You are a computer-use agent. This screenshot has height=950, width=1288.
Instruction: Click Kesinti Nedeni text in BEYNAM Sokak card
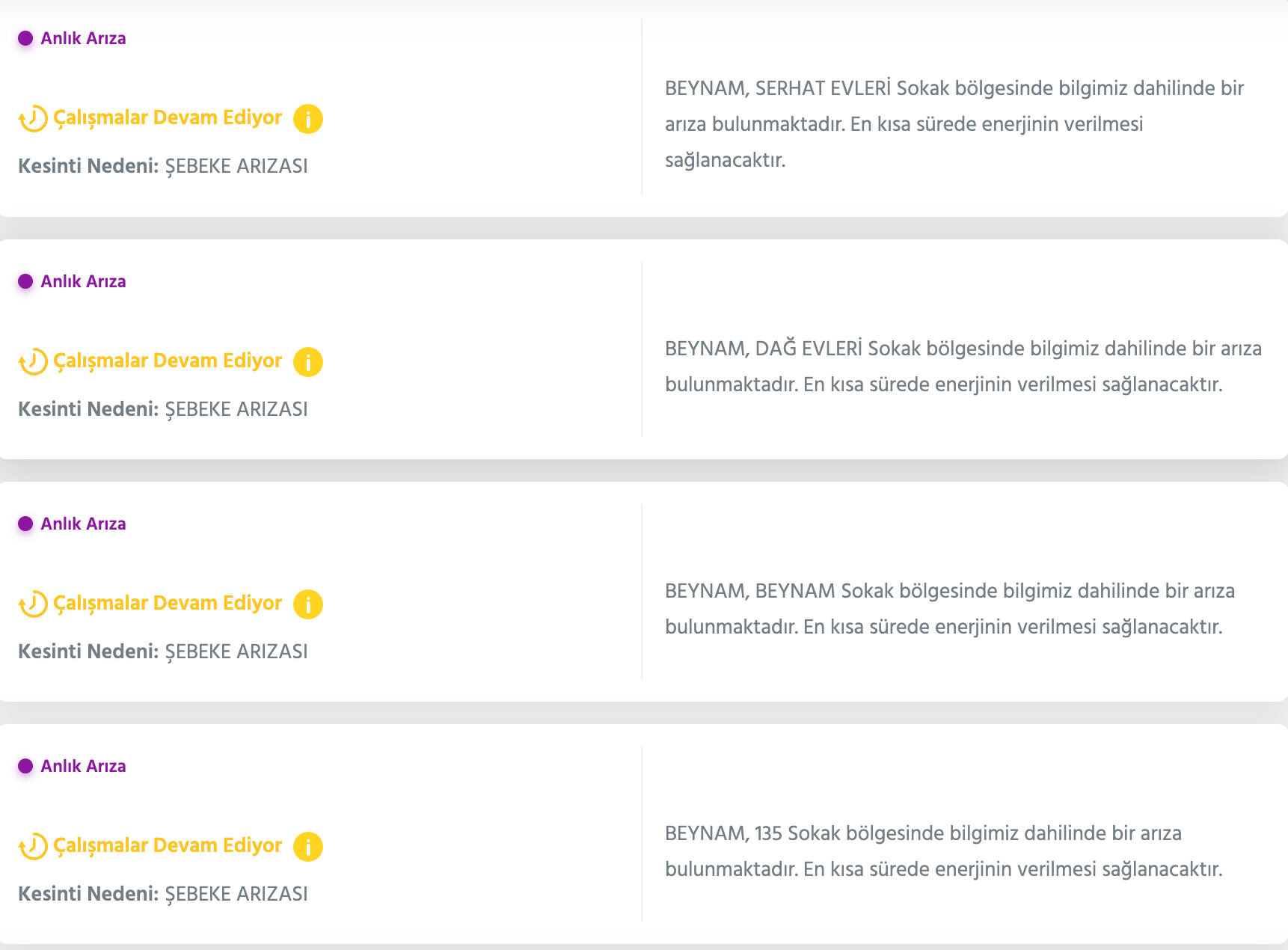tap(163, 652)
